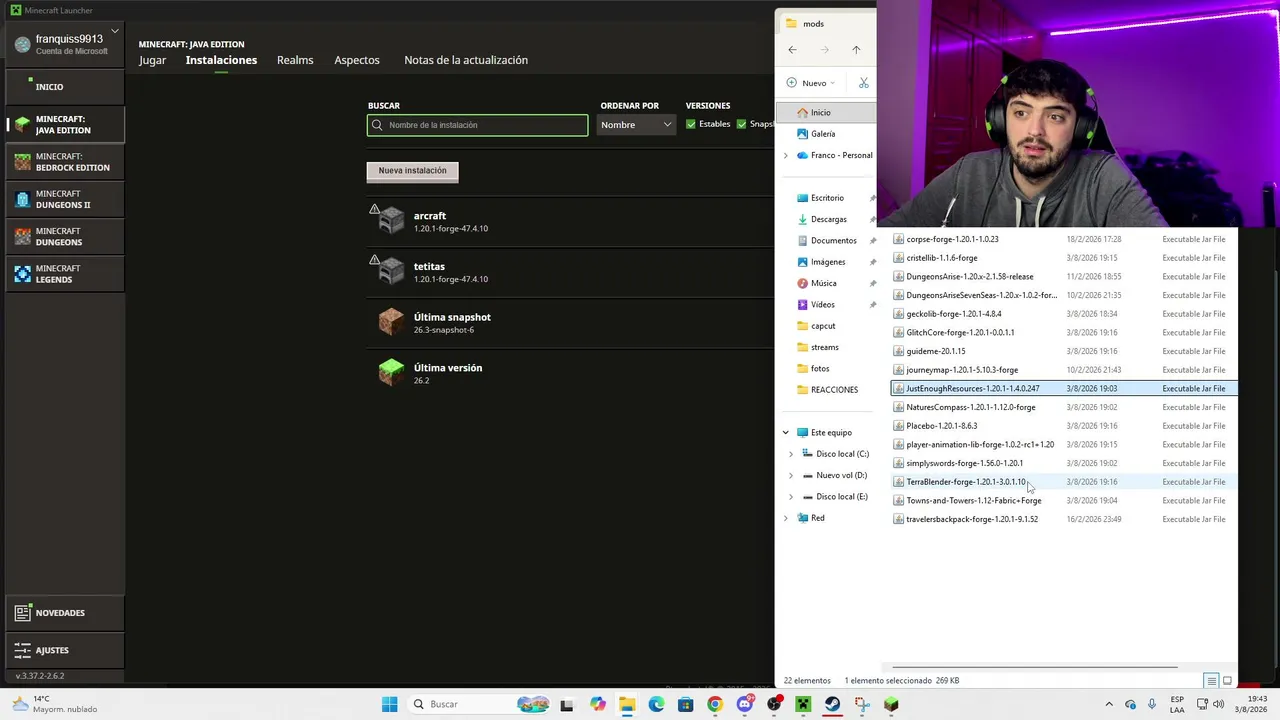Expand Nuevo vol (D:) tree node
Viewport: 1280px width, 720px height.
click(791, 475)
